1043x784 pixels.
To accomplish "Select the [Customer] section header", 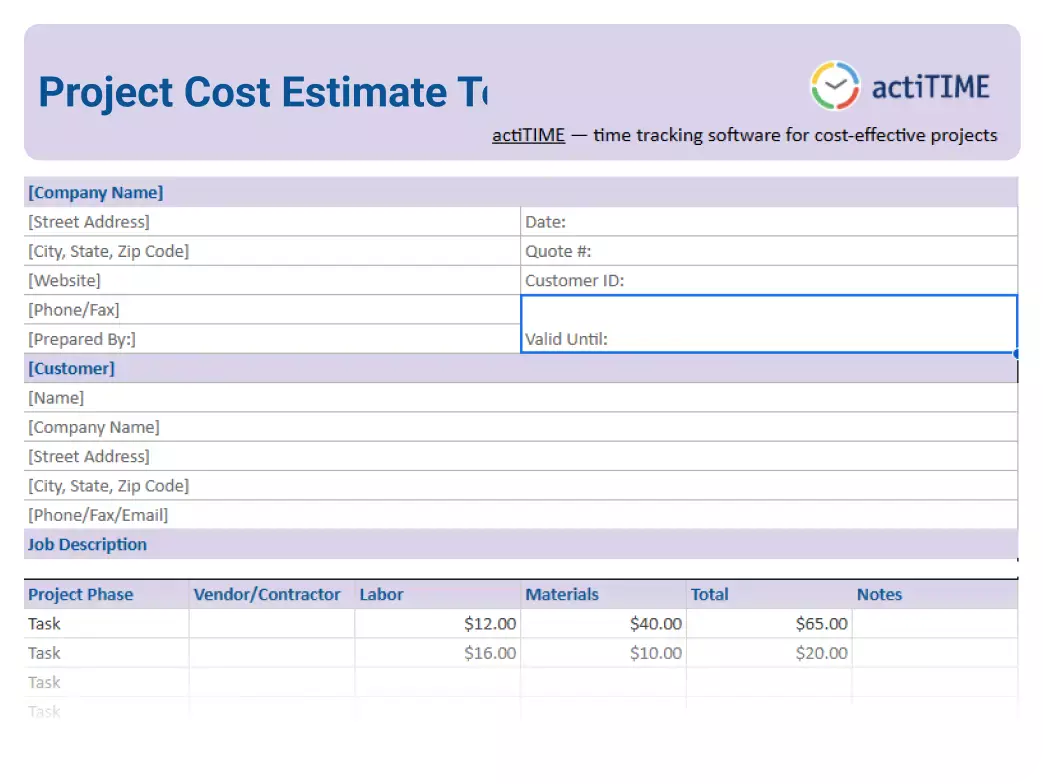I will click(x=71, y=368).
